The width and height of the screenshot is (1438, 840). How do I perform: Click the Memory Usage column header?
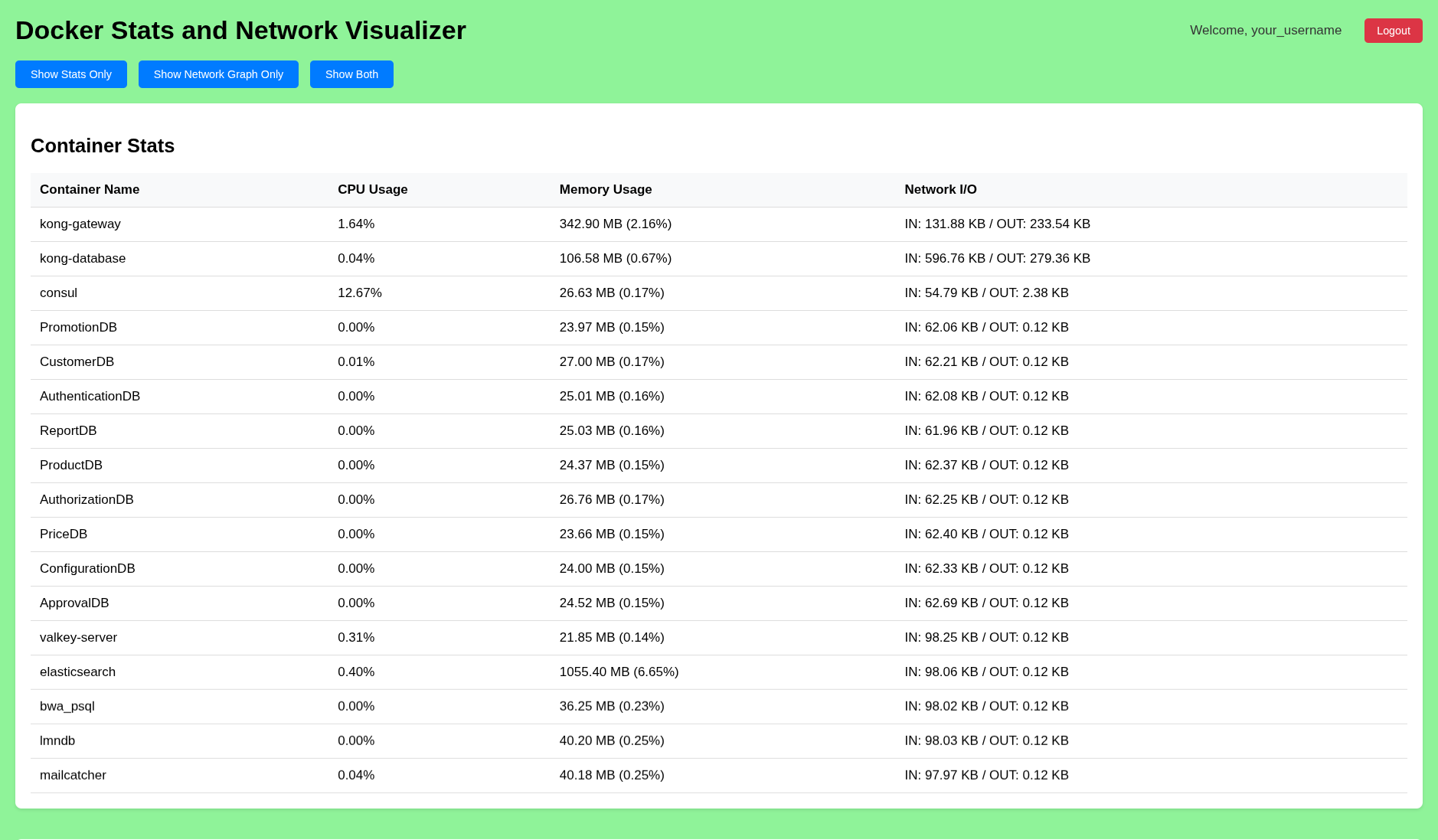point(605,189)
